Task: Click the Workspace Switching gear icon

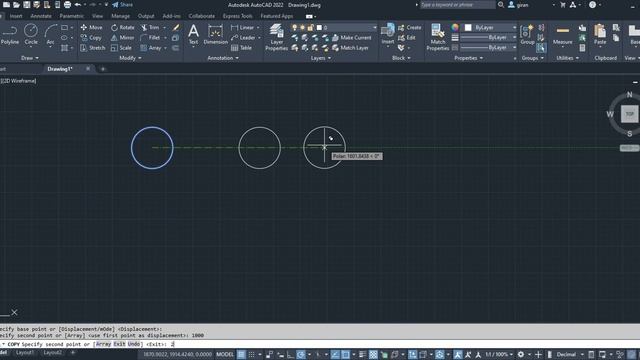Action: tap(520, 354)
